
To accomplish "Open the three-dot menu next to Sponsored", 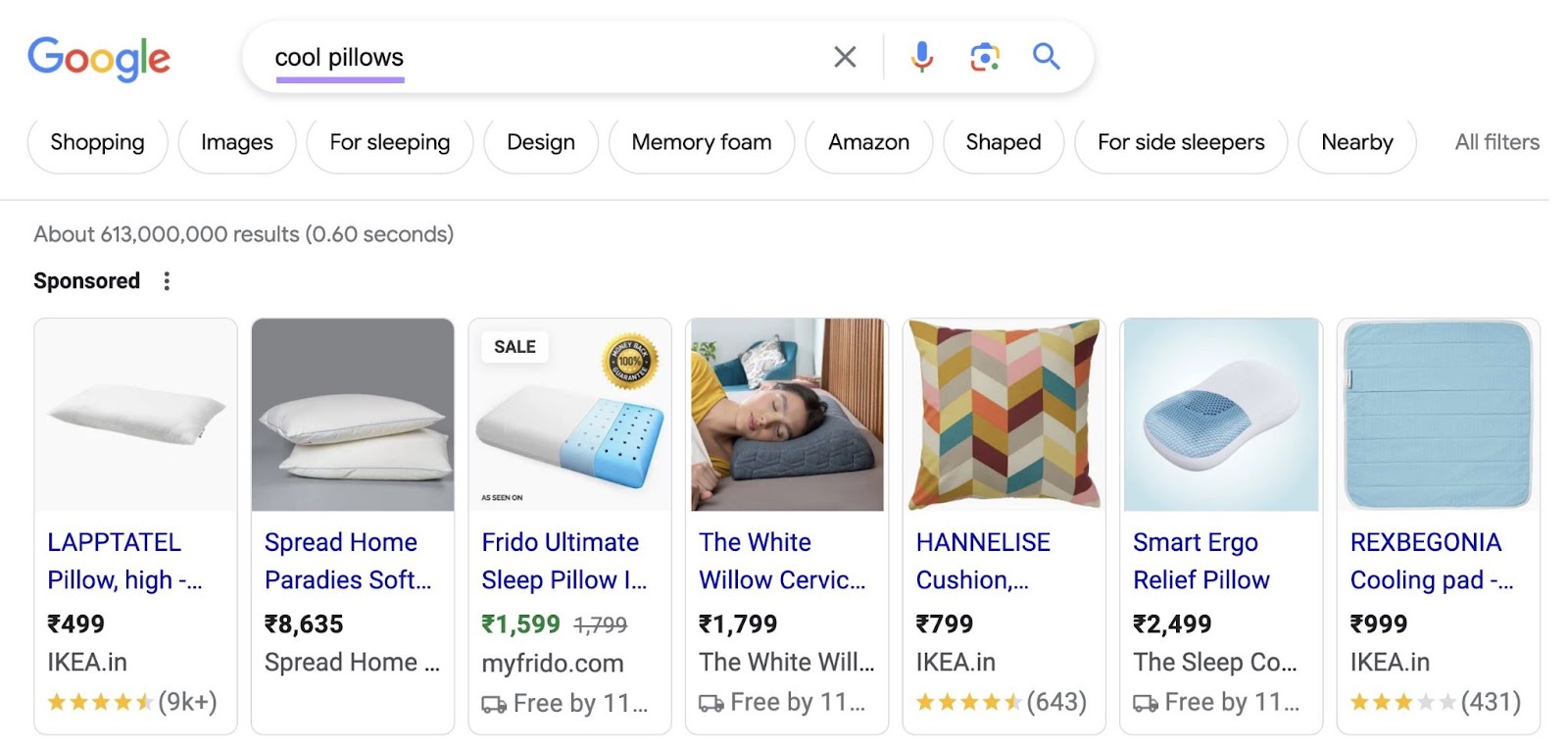I will [167, 280].
